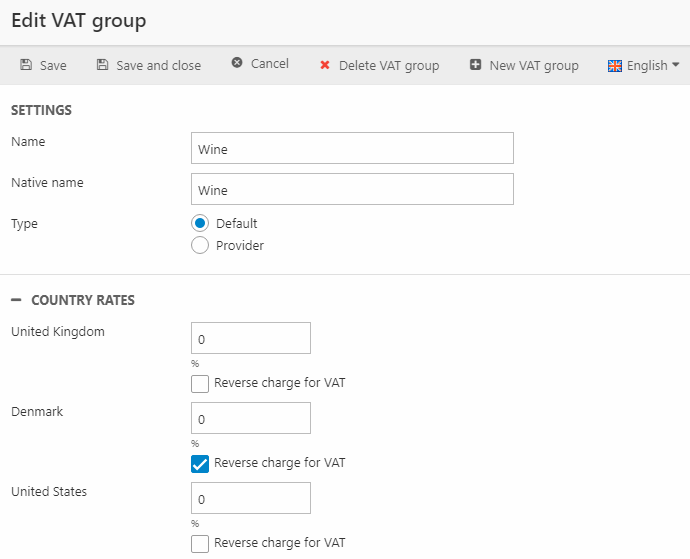The image size is (690, 559).
Task: Select the Provider type radio button
Action: point(200,245)
